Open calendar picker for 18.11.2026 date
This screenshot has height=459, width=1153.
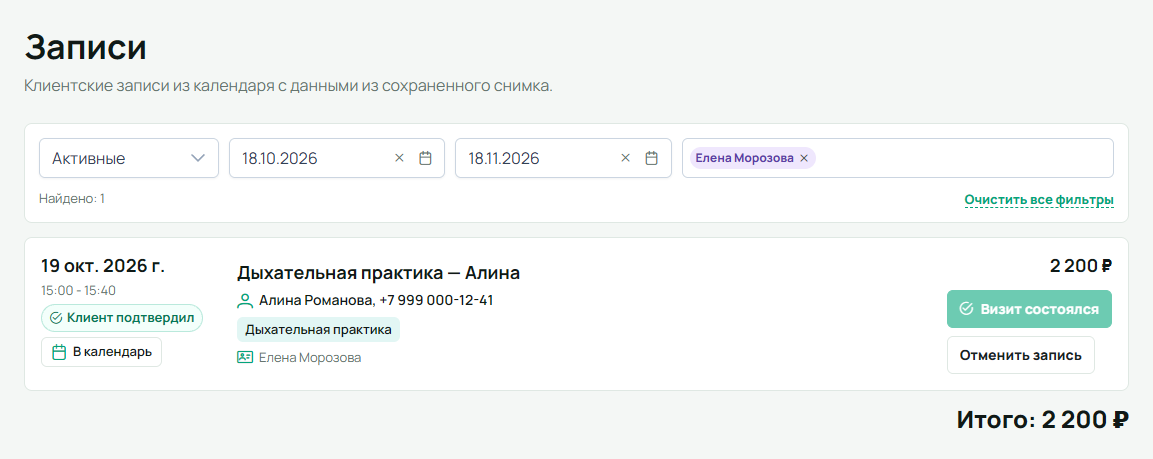coord(652,158)
